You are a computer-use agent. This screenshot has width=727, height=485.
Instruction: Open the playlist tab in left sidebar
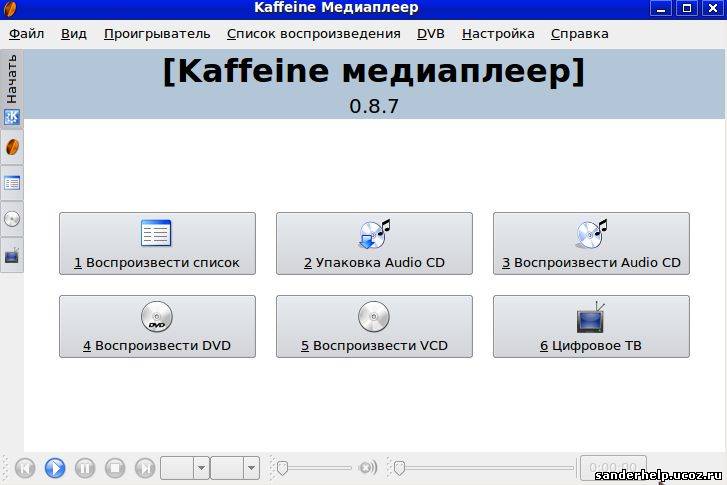pos(12,183)
